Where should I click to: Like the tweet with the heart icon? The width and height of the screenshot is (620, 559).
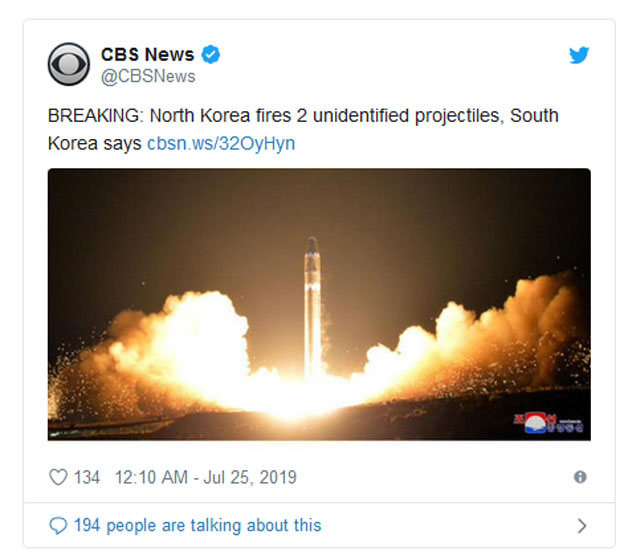pos(58,477)
